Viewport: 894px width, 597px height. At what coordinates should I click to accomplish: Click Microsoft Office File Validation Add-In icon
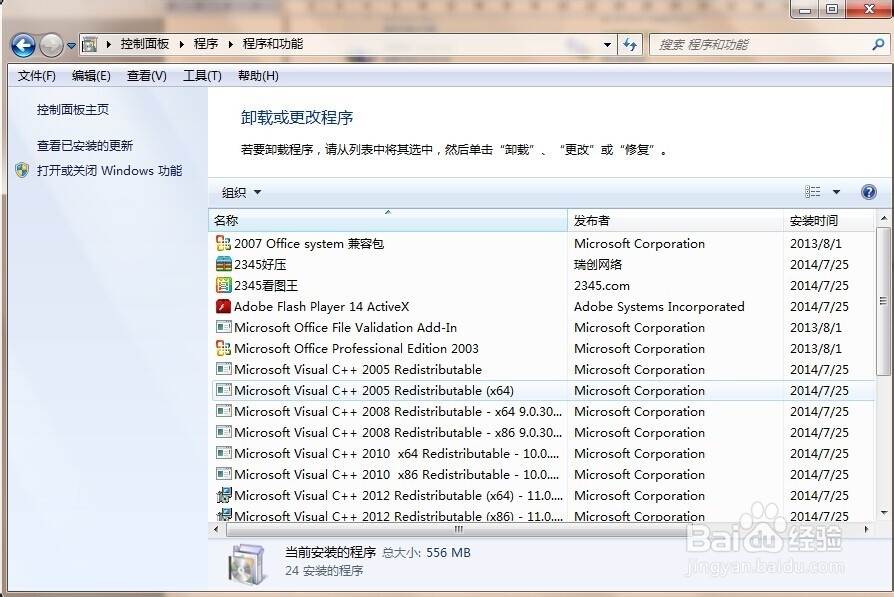(224, 327)
